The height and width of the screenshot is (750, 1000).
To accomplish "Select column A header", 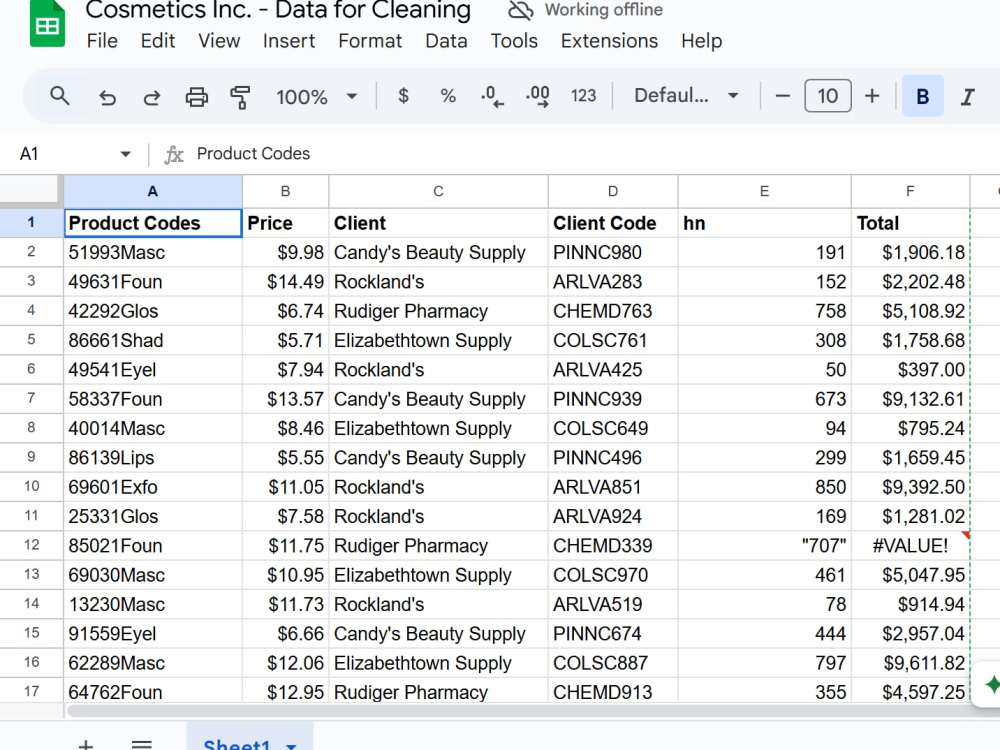I will [152, 191].
